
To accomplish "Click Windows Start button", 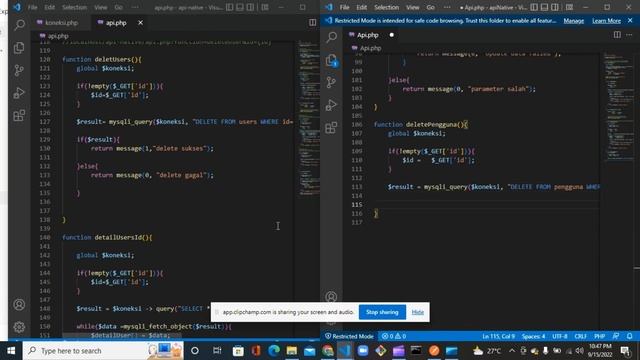I will pos(11,351).
